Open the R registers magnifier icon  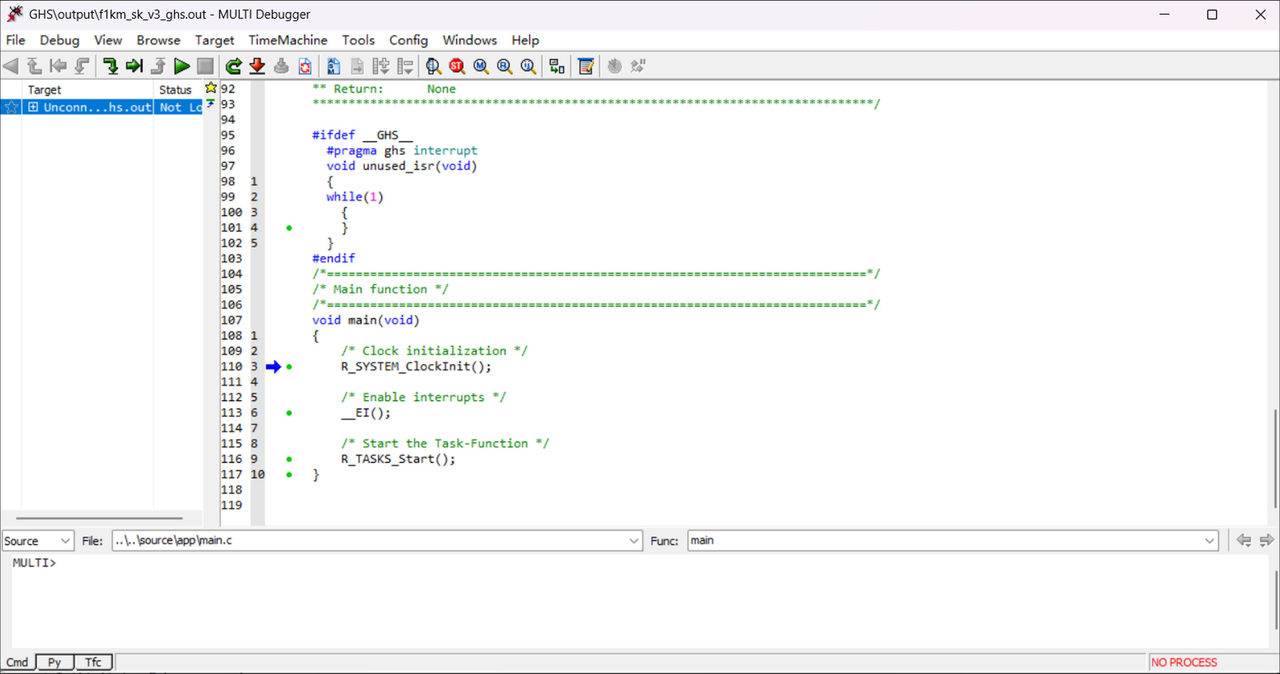505,66
